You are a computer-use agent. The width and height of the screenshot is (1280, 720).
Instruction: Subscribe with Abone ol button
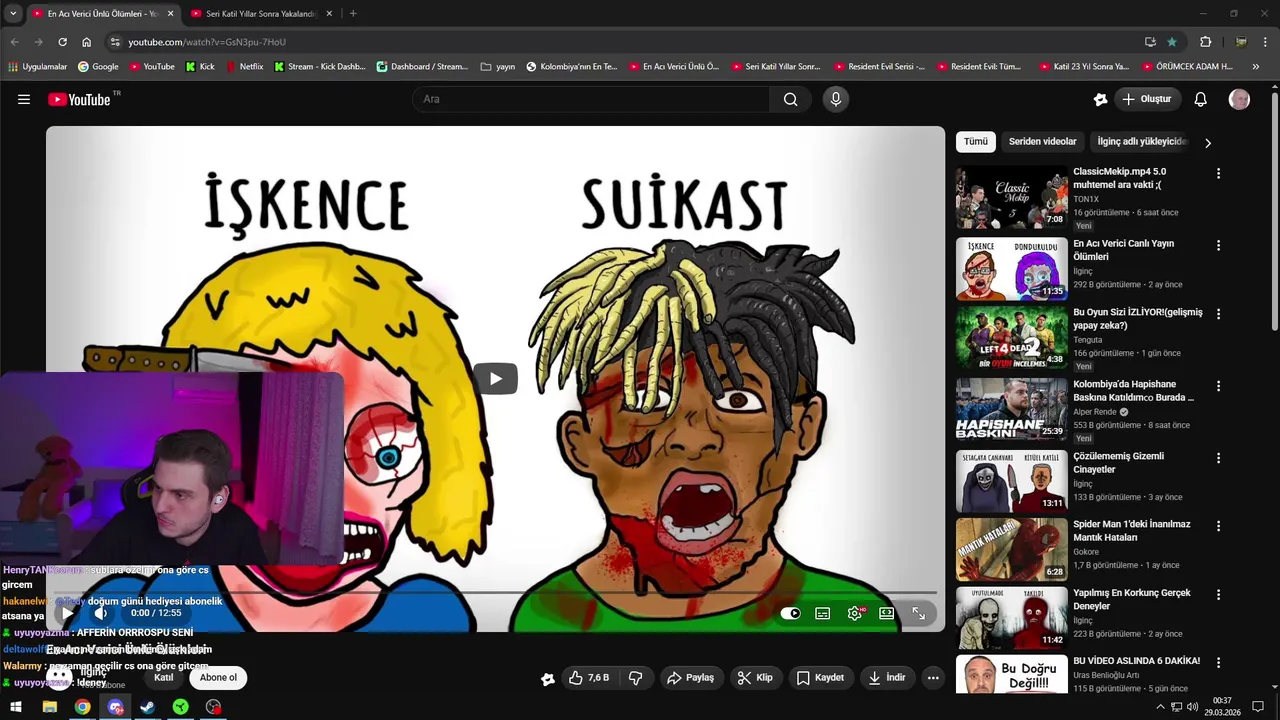click(218, 677)
